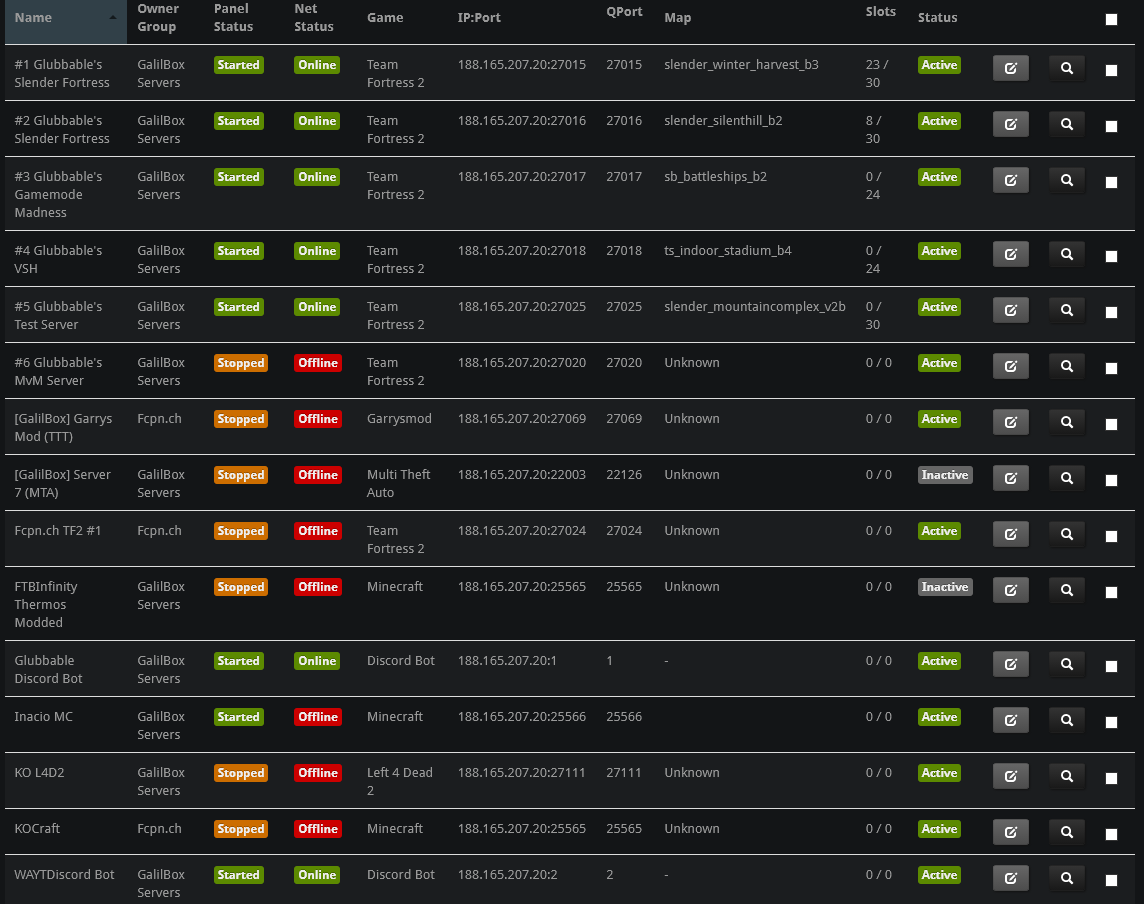View [GalilBox] Server 7 (MTA) details

pos(1067,478)
